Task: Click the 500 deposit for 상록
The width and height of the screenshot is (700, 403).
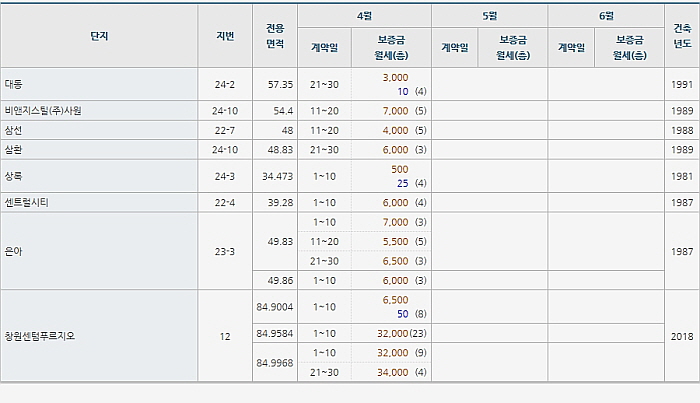Action: point(400,169)
